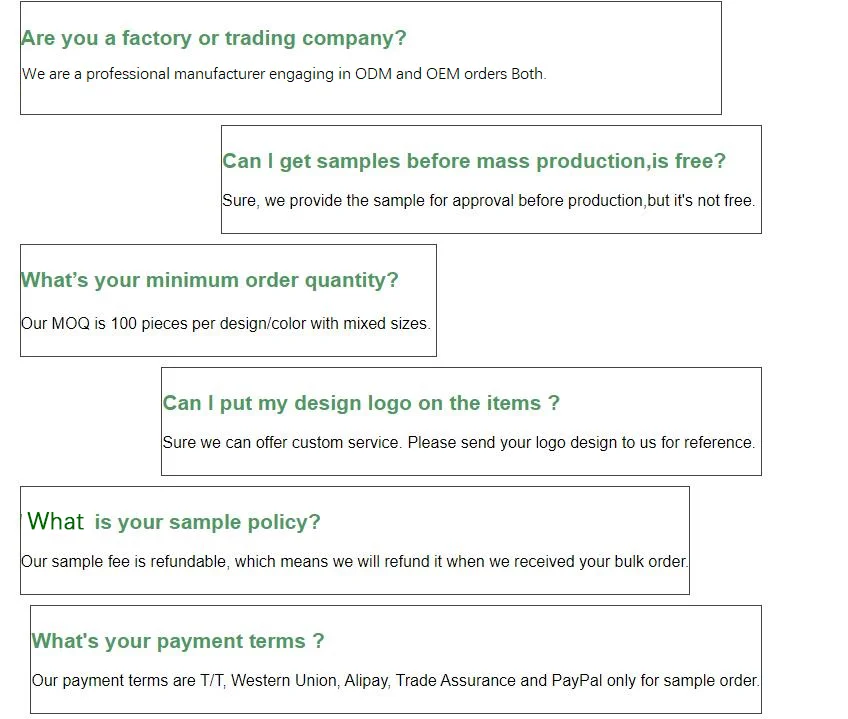The height and width of the screenshot is (719, 848).
Task: Click the "Can I put my design logo" question
Action: point(361,403)
